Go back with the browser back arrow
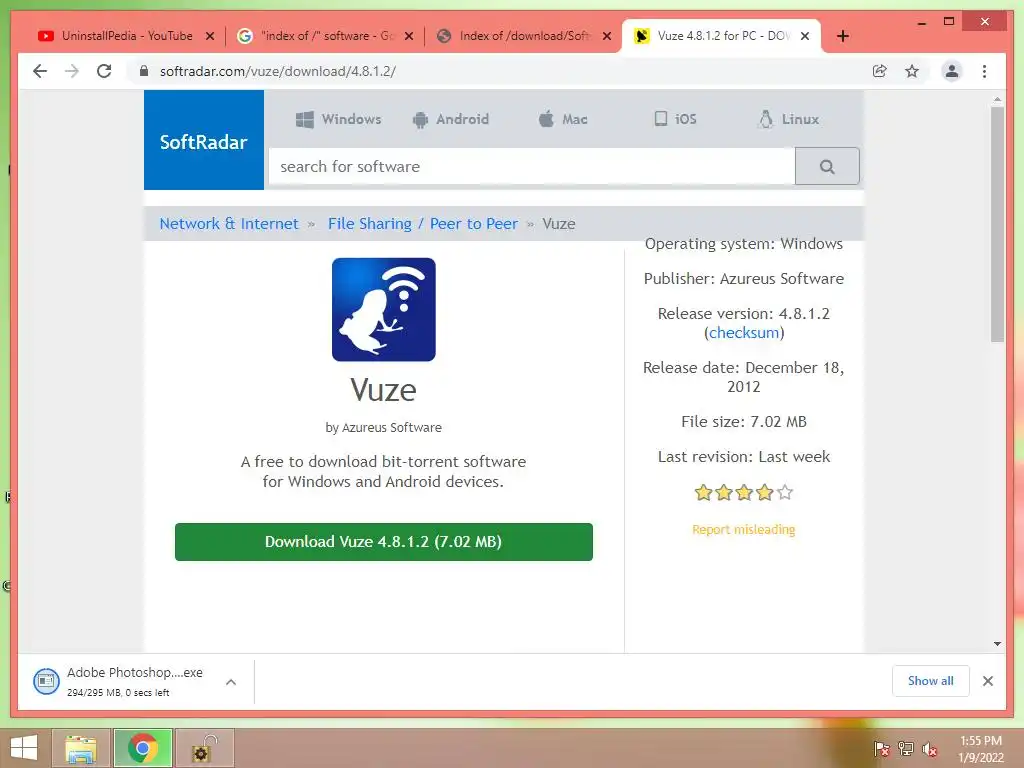 pyautogui.click(x=40, y=71)
